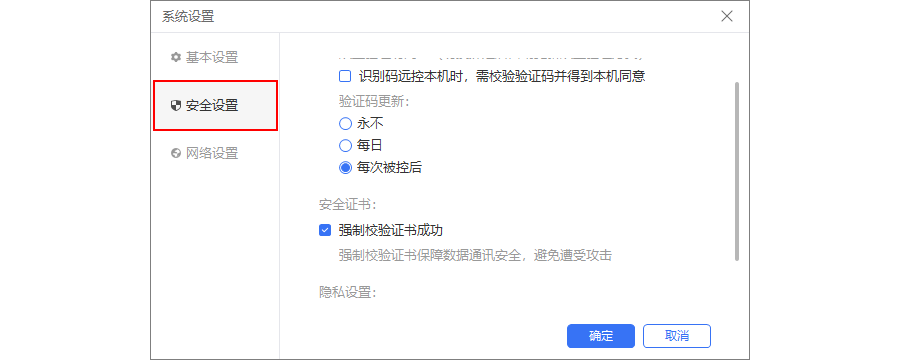This screenshot has width=900, height=360.
Task: Confirm settings with the 确定 button
Action: (601, 336)
